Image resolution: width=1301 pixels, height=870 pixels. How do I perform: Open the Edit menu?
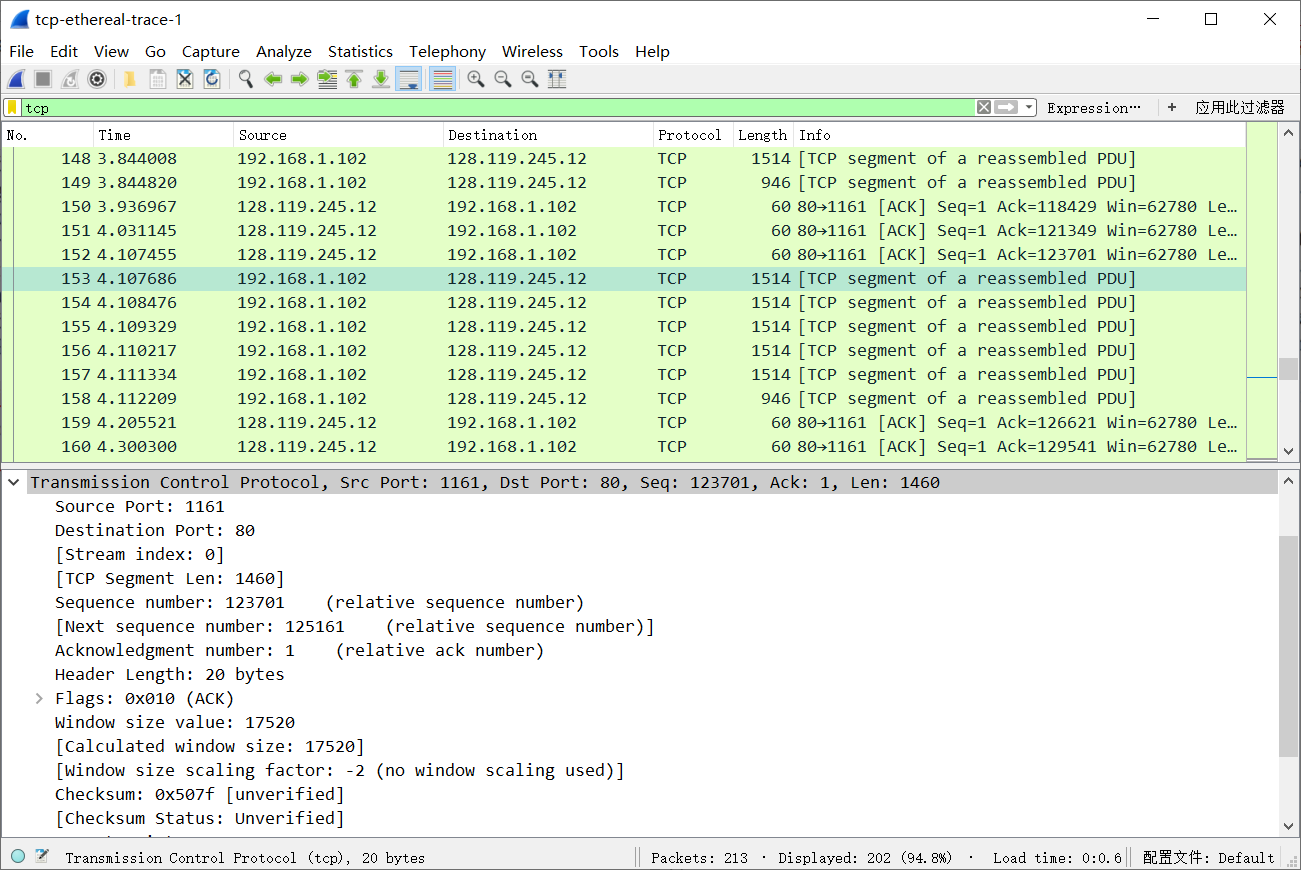[x=64, y=51]
